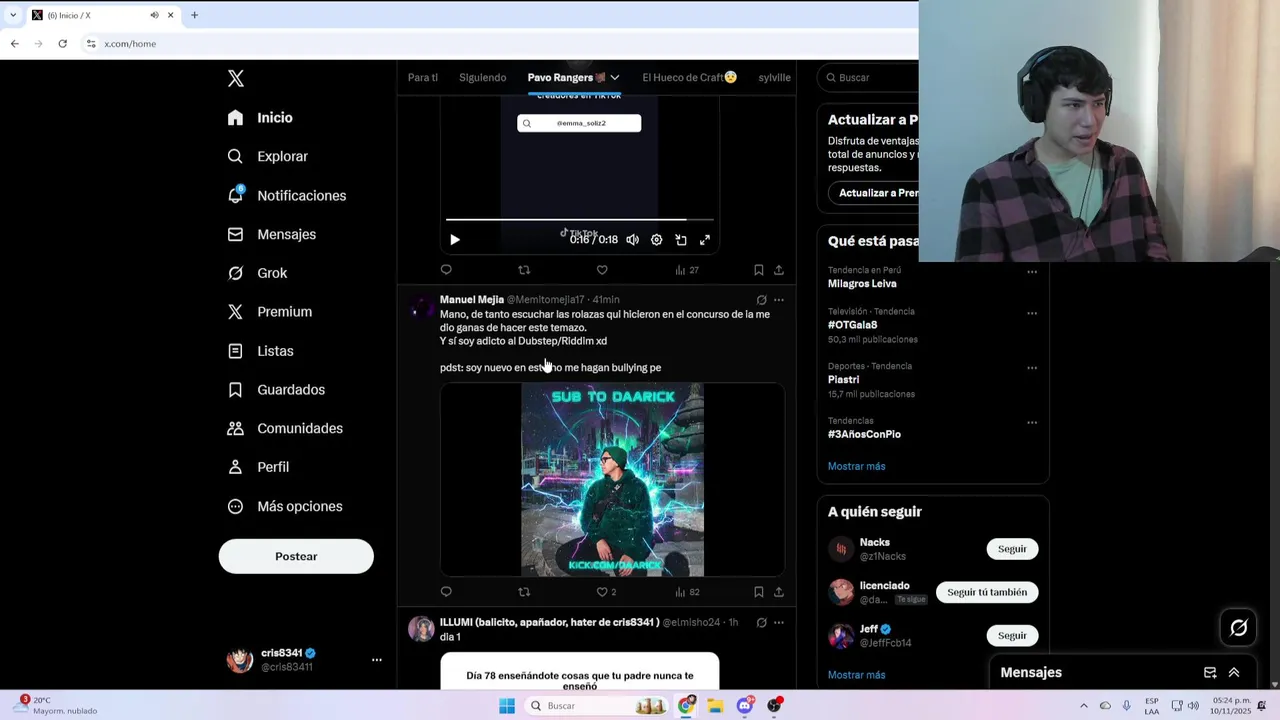1280x720 pixels.
Task: Bookmark Manuel Mejia post
Action: 758,592
